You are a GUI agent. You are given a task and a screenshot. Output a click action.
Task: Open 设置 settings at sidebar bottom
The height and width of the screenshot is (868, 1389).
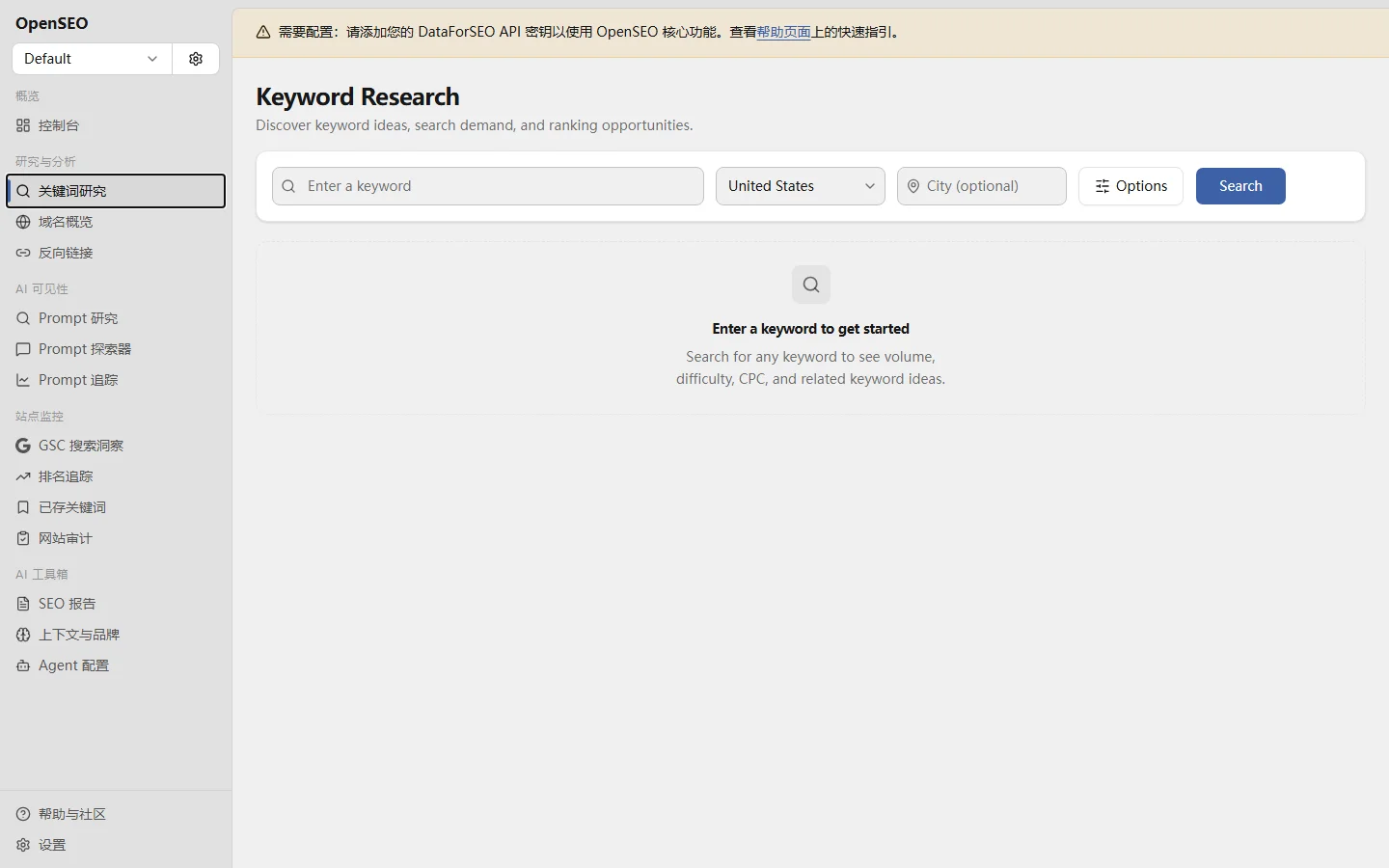(x=116, y=845)
